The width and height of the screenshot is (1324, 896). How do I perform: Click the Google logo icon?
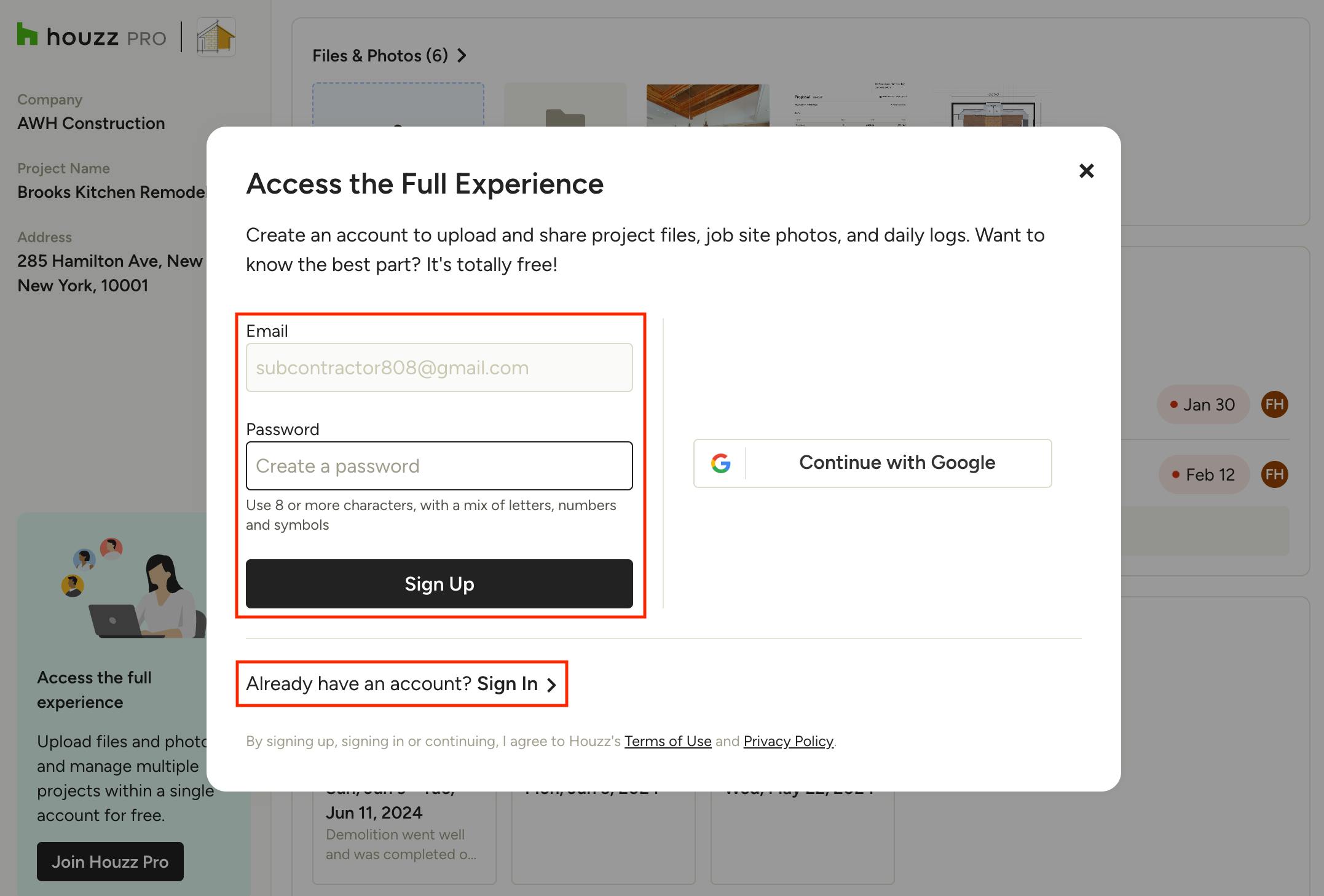(x=720, y=463)
